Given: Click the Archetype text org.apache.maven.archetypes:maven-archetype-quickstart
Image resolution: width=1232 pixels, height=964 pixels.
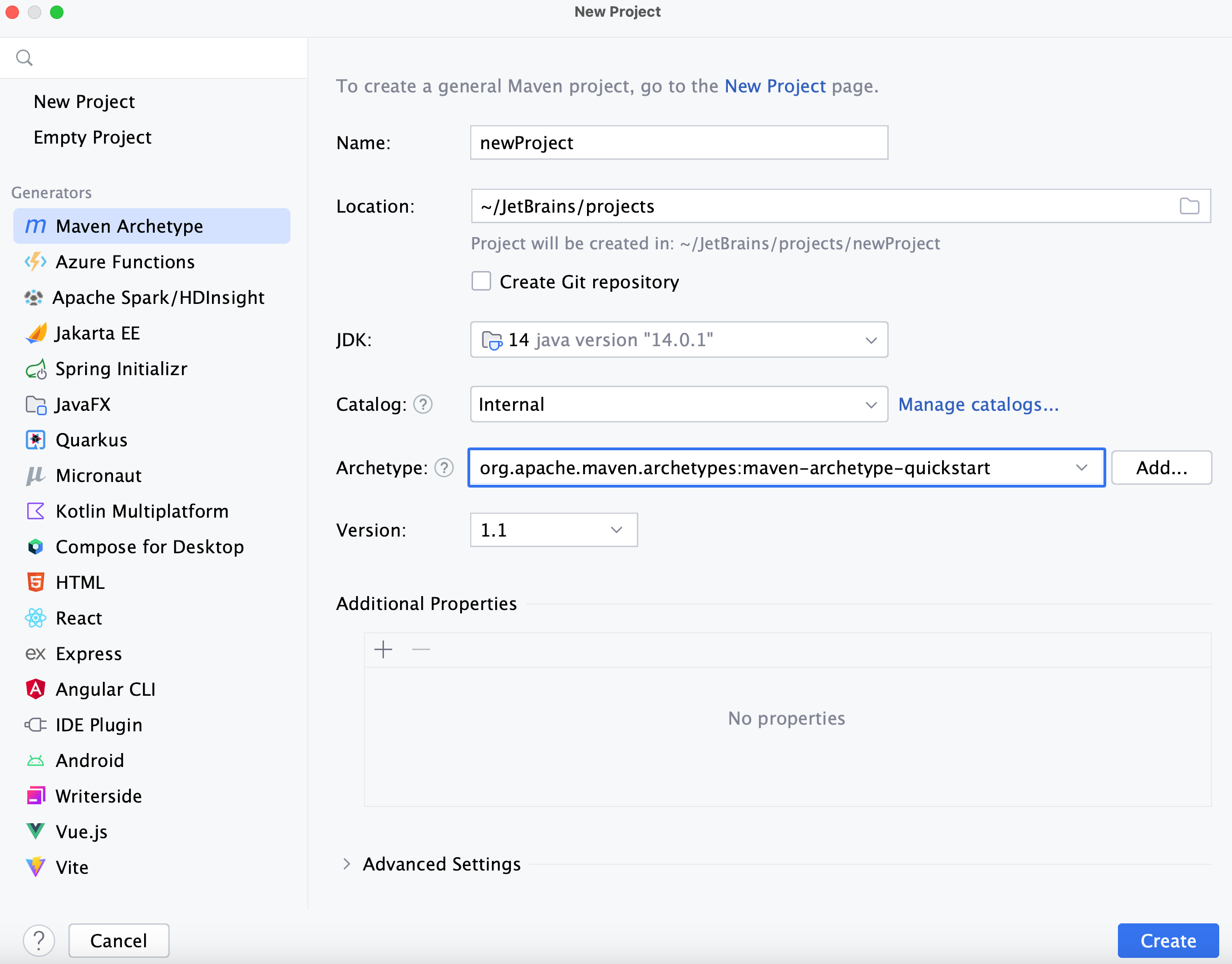Looking at the screenshot, I should pos(734,468).
